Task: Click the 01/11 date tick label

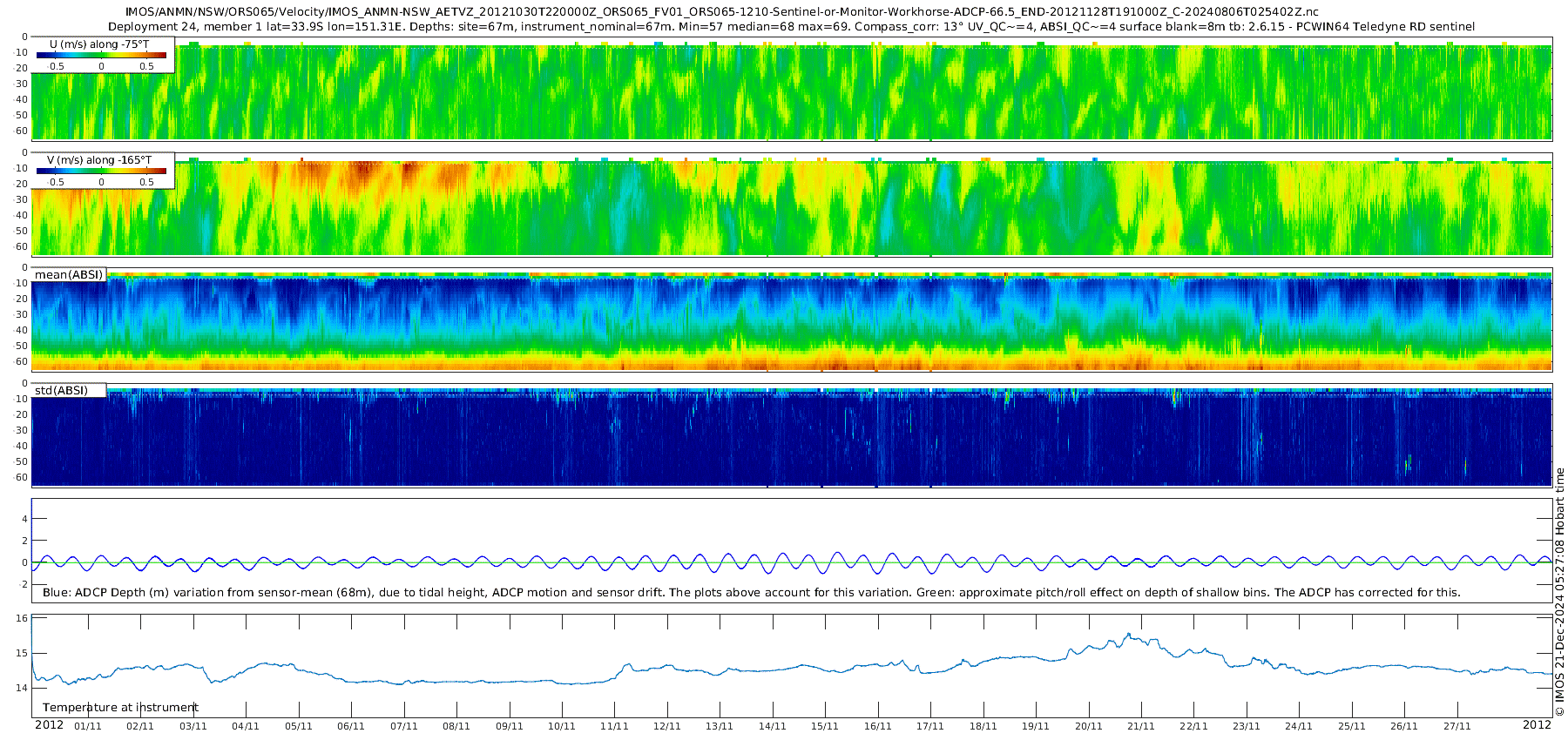Action: pyautogui.click(x=87, y=726)
